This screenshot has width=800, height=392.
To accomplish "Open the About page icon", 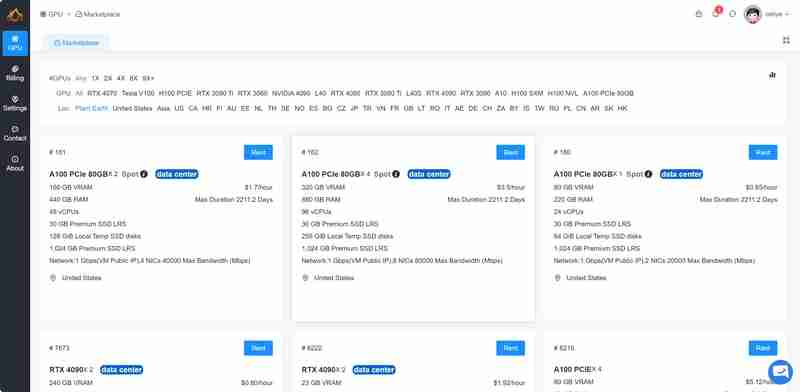I will click(15, 163).
